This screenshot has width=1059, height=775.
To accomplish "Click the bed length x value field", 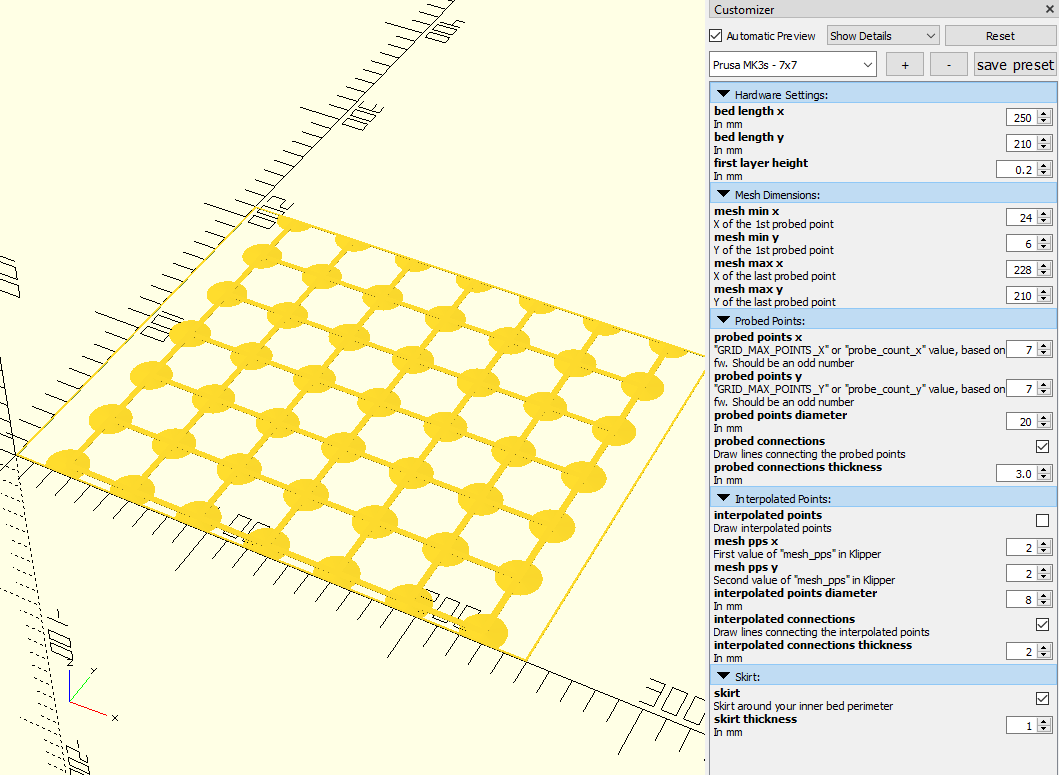I will coord(1021,118).
